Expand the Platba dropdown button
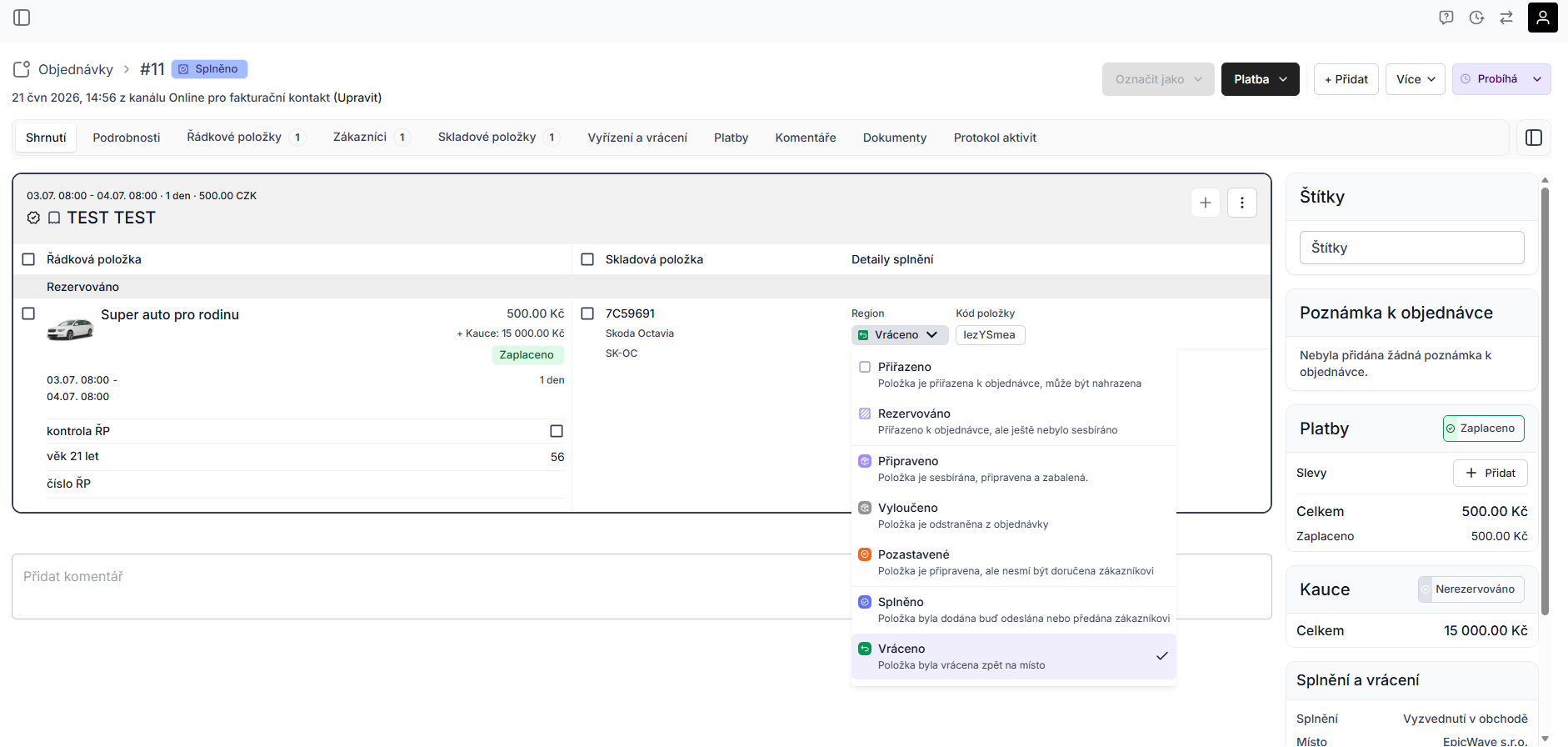 coord(1260,79)
